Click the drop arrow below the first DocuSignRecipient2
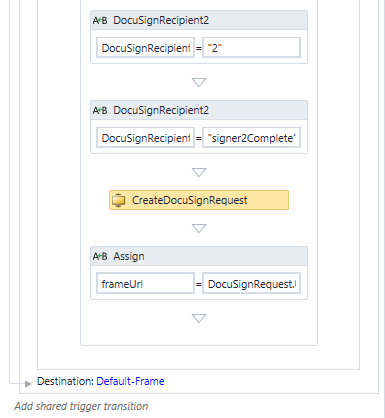 pos(199,82)
